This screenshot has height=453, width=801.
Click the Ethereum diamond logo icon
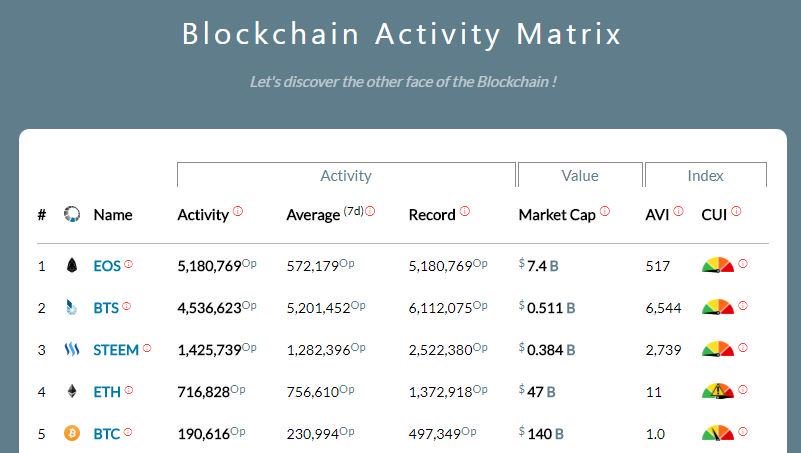pyautogui.click(x=72, y=391)
